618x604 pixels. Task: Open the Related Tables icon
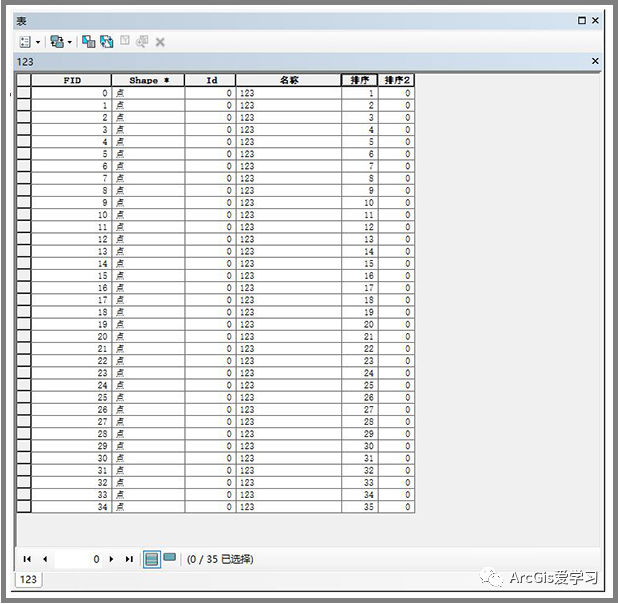[57, 42]
